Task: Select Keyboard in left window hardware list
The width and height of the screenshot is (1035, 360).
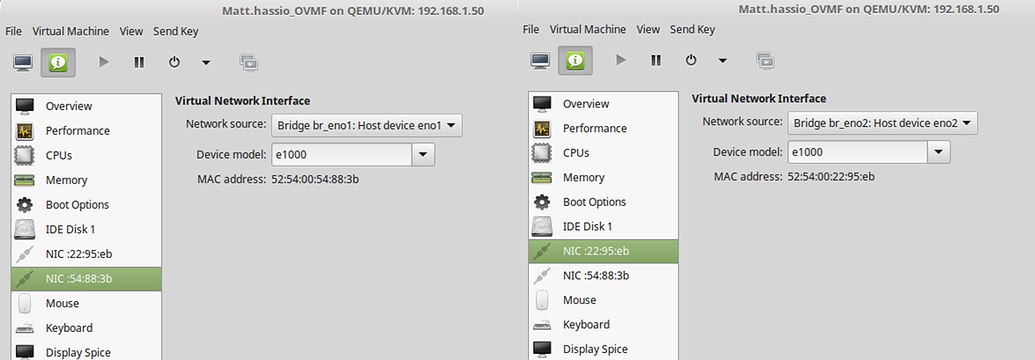Action: 86,328
